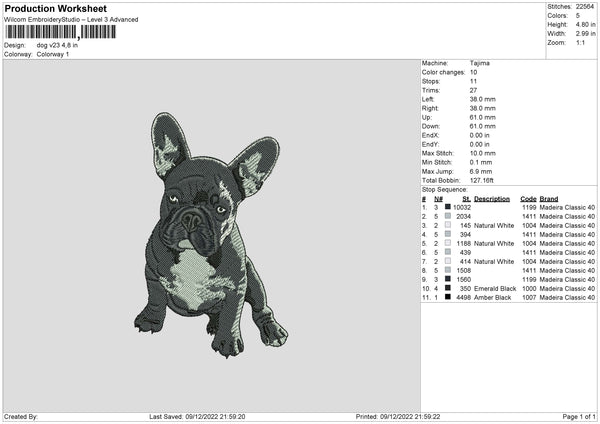Click the N# column header
The image size is (600, 424).
coord(436,198)
